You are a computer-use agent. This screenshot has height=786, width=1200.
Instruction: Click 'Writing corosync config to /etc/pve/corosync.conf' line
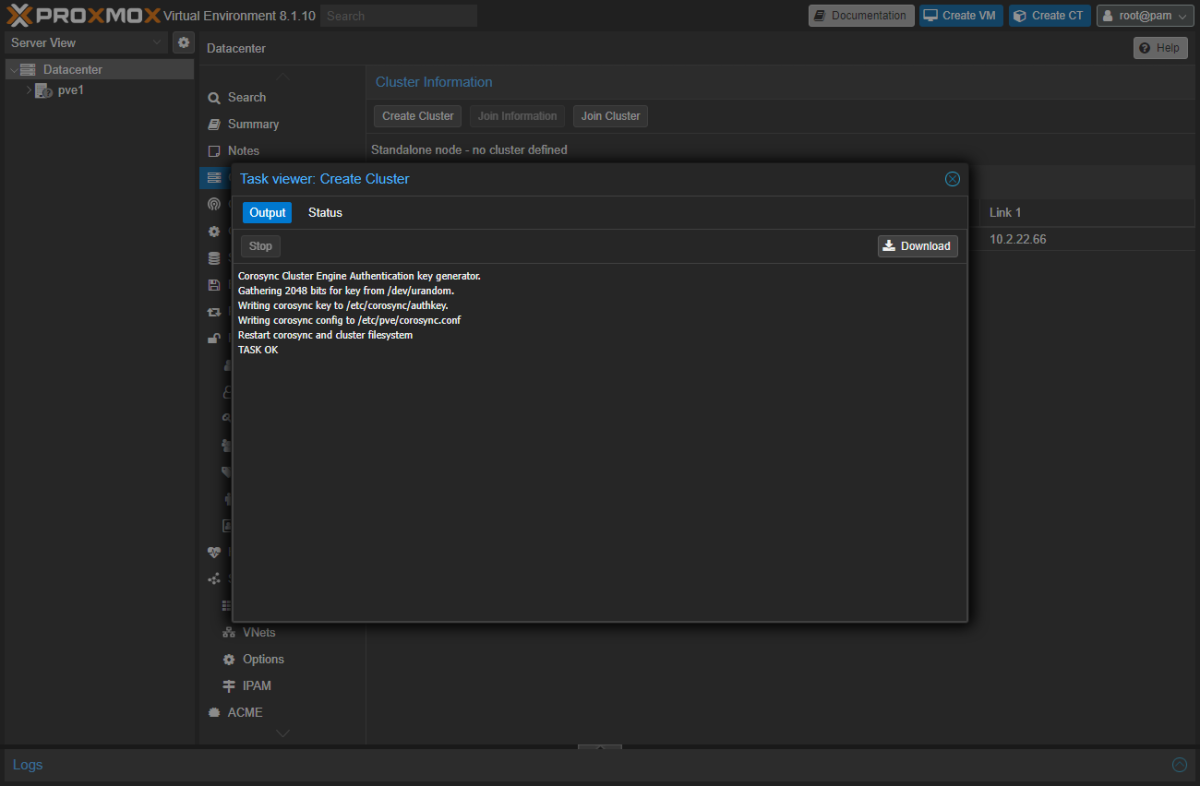point(349,320)
